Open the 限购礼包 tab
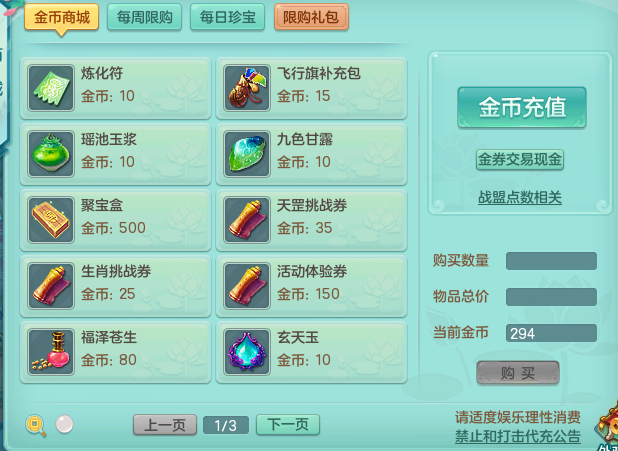This screenshot has width=618, height=451. click(x=311, y=17)
